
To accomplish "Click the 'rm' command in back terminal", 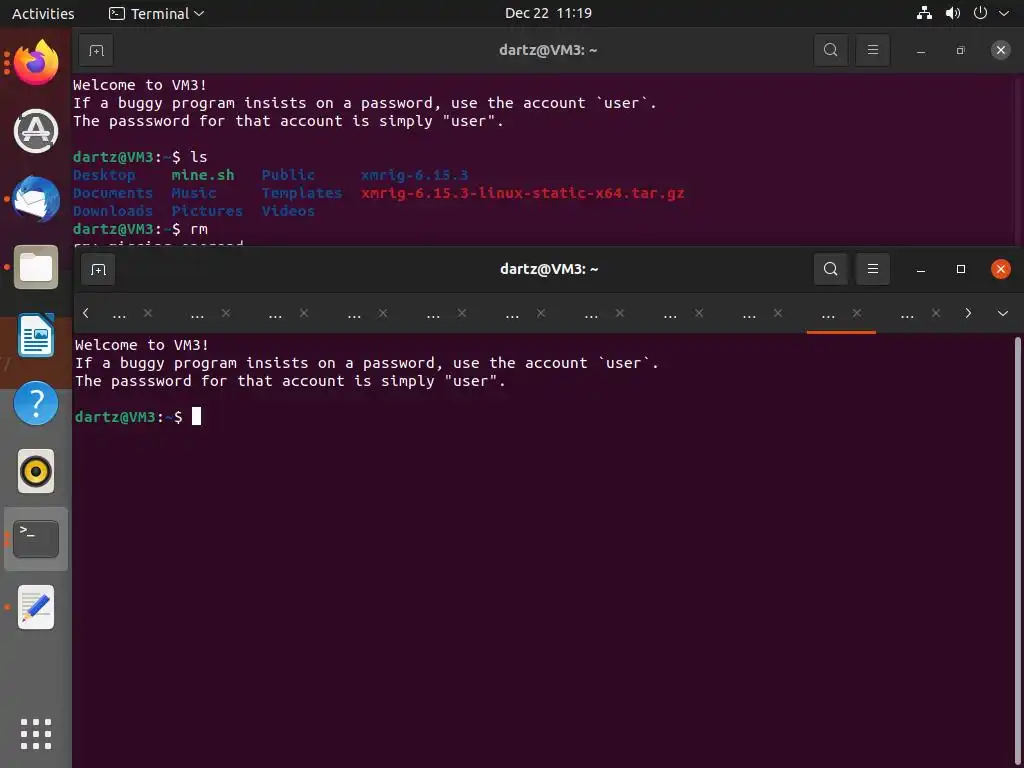I will pos(199,229).
